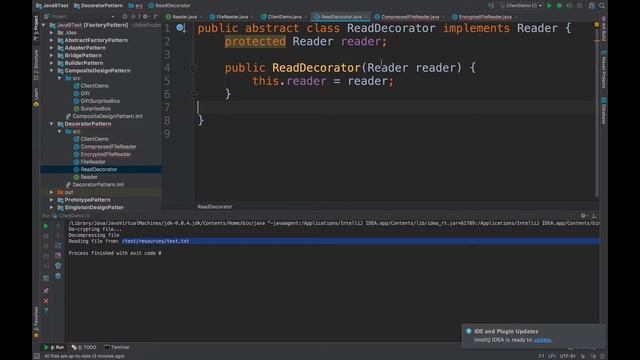This screenshot has height=360, width=640.
Task: Hide the Run panel via minimize icon
Action: [594, 216]
